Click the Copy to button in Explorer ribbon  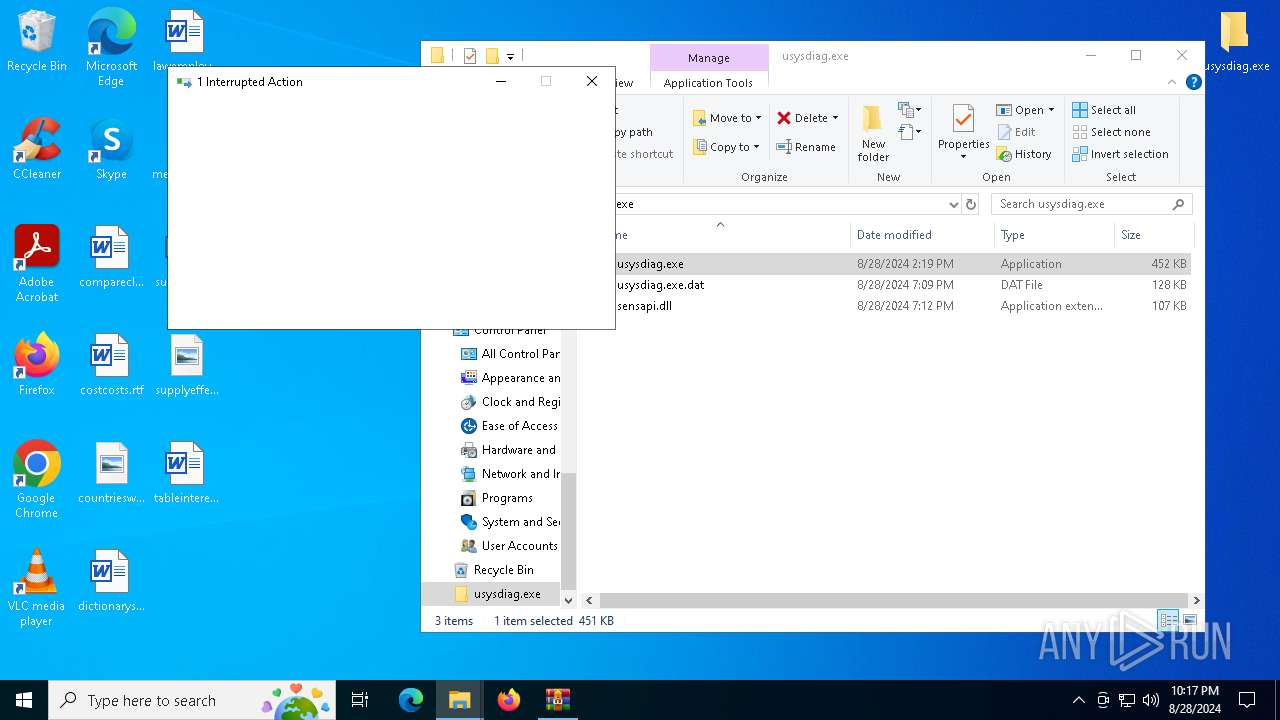tap(727, 147)
